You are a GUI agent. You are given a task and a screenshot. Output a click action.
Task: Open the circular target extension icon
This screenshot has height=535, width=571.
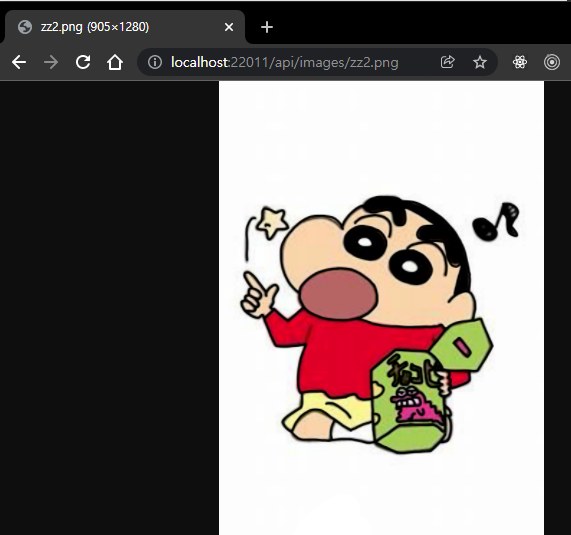tap(552, 62)
